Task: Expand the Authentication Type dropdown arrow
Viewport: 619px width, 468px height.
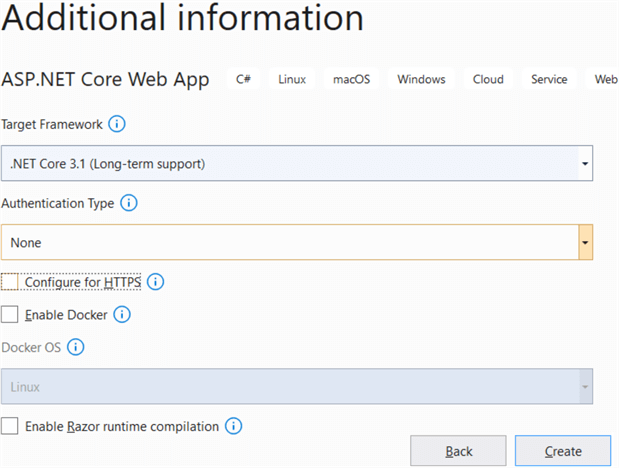Action: pyautogui.click(x=585, y=242)
